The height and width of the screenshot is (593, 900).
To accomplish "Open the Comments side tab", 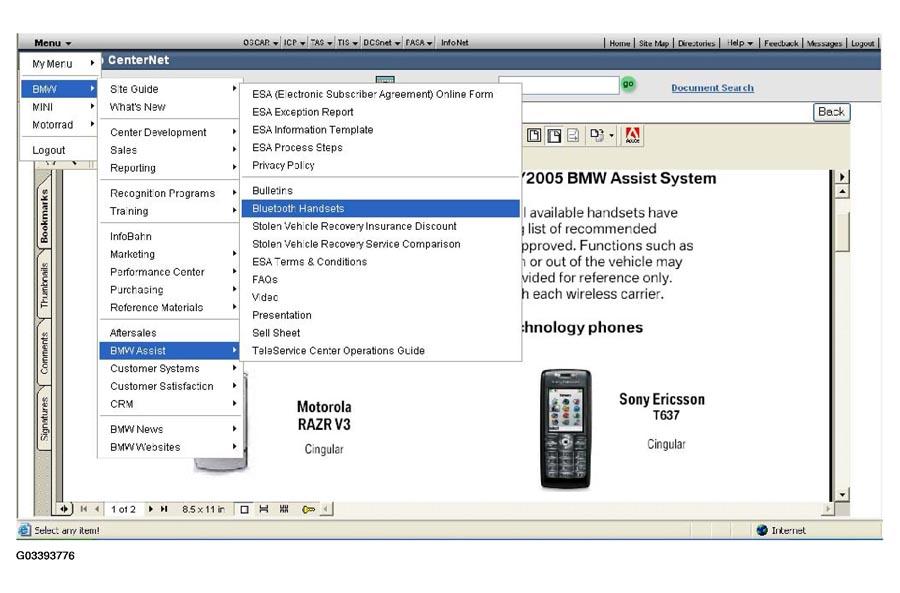I will pos(44,353).
